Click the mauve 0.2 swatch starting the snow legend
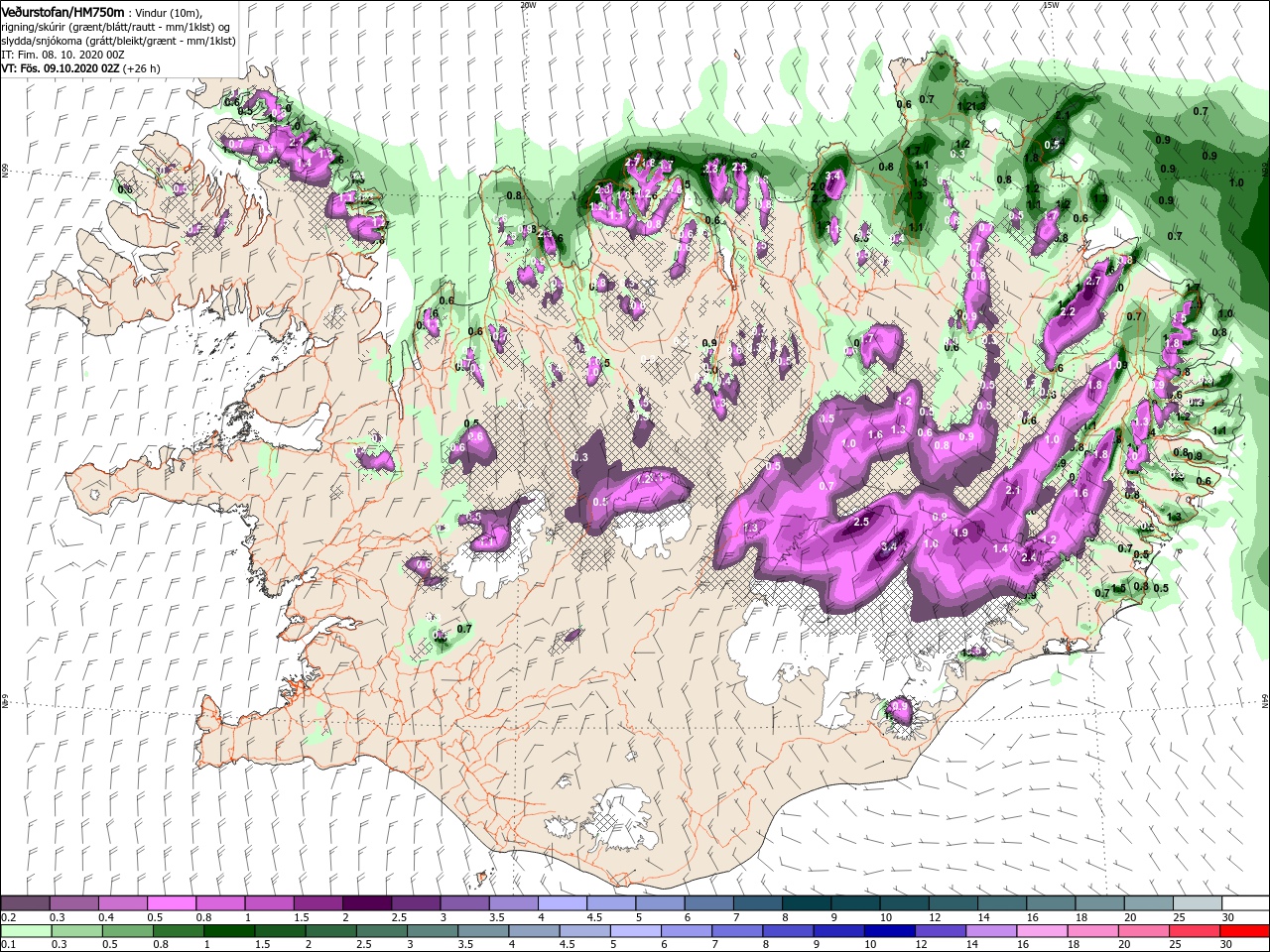This screenshot has width=1270, height=952. tap(26, 903)
